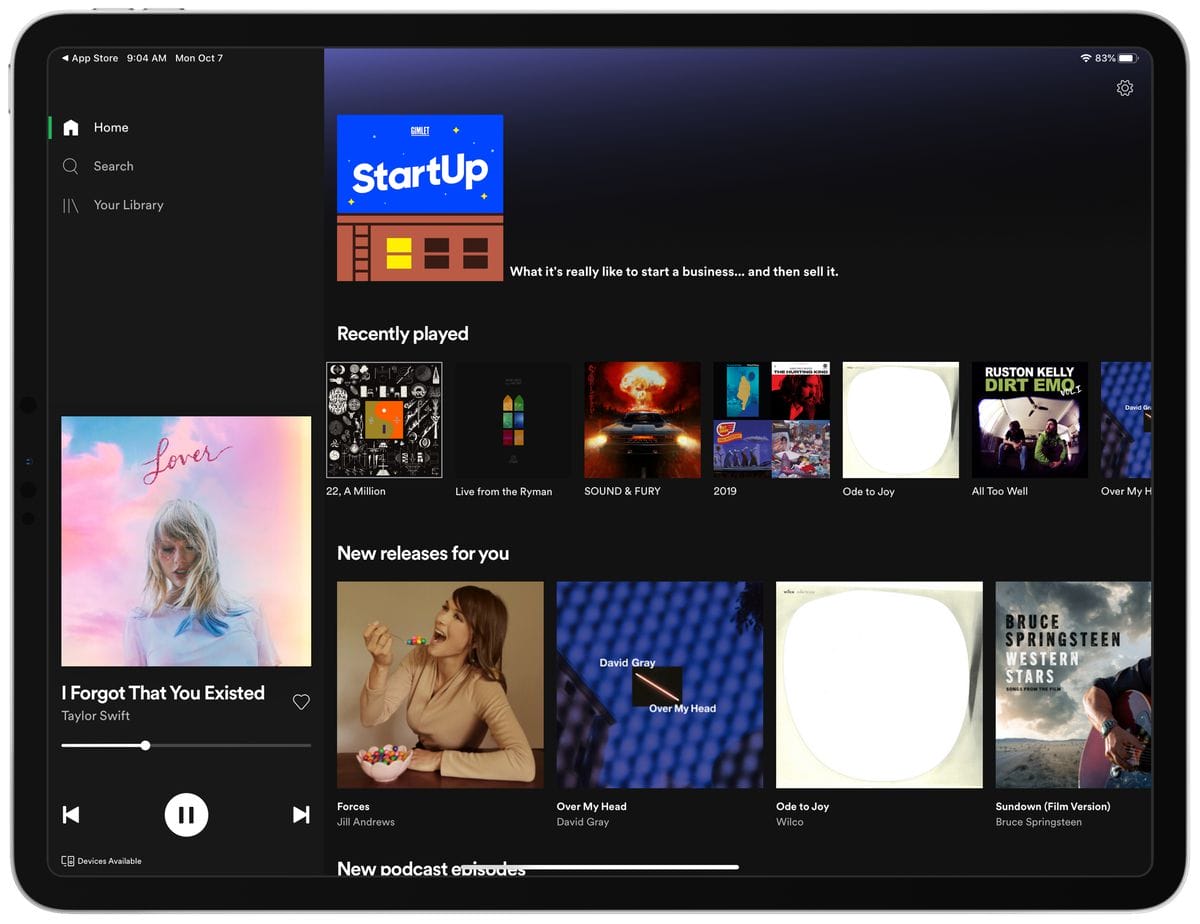Expand the Recently played section heading
The height and width of the screenshot is (924, 1200).
tap(402, 333)
